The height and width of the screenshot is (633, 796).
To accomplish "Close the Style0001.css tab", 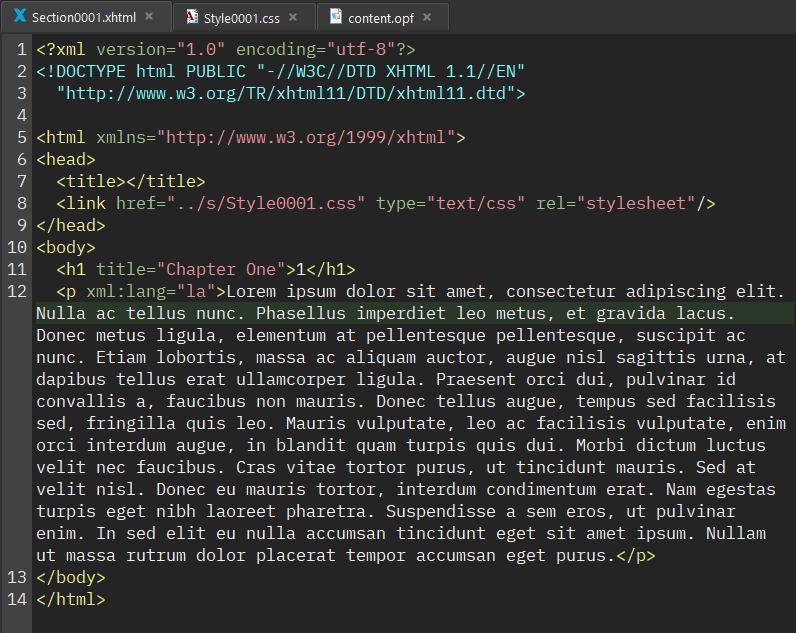I will [x=293, y=17].
